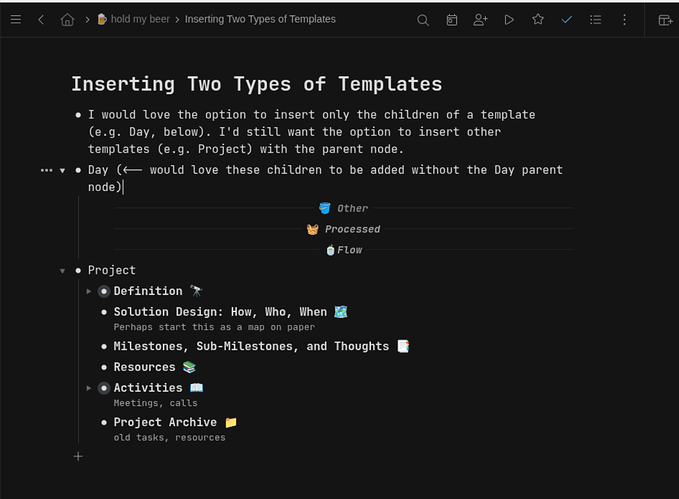Click the Project node bullet
Viewport: 679px width, 499px height.
click(78, 271)
